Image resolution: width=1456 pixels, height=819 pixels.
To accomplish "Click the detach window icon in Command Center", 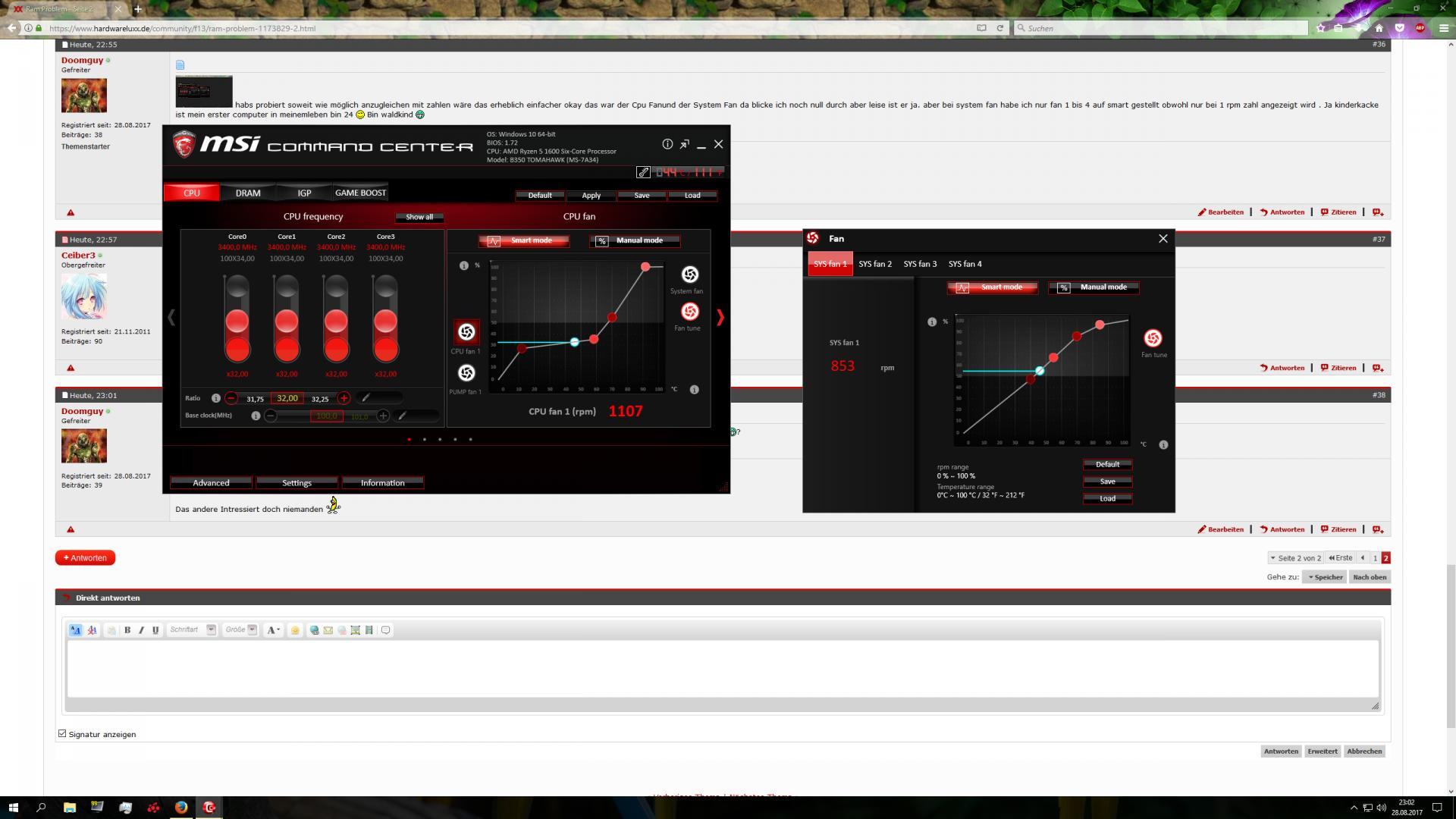I will tap(685, 144).
